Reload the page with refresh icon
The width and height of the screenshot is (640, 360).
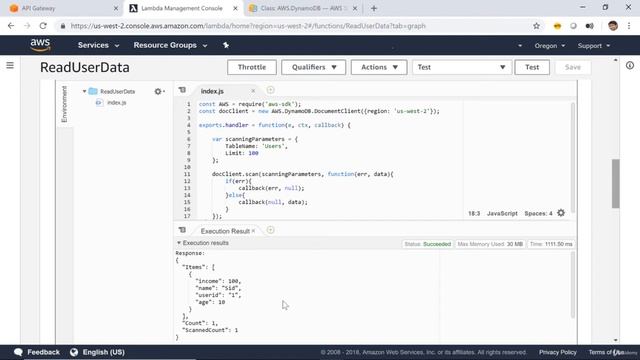pos(43,26)
